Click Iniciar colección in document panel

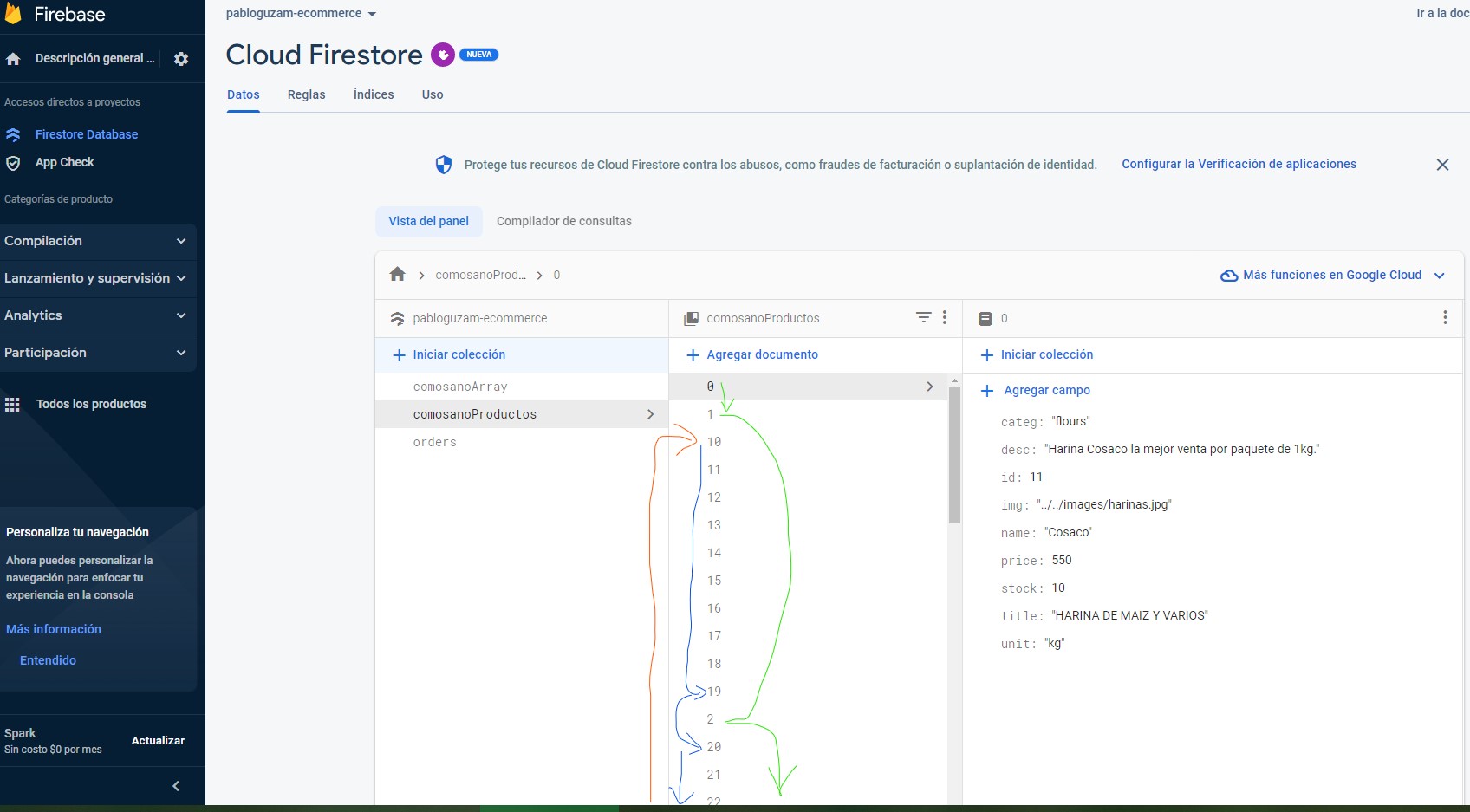1047,354
